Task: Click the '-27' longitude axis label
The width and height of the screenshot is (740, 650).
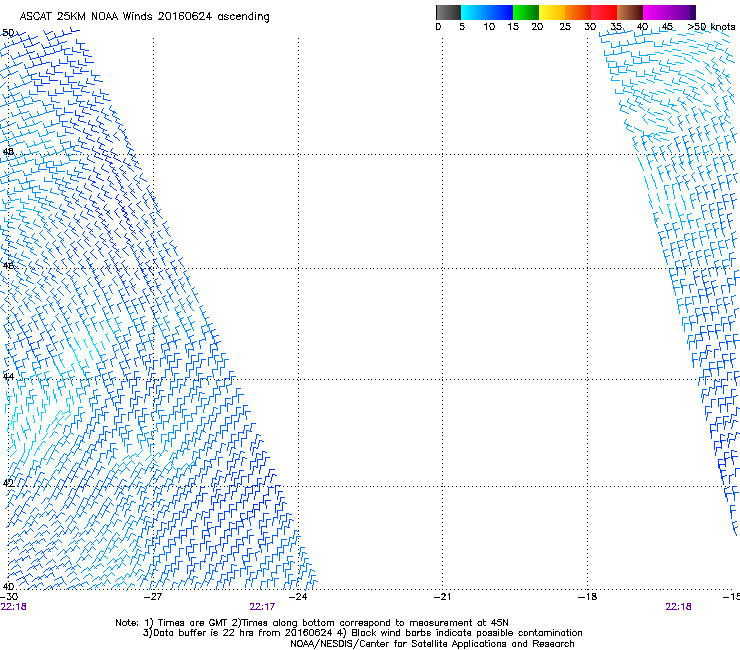Action: (x=153, y=597)
